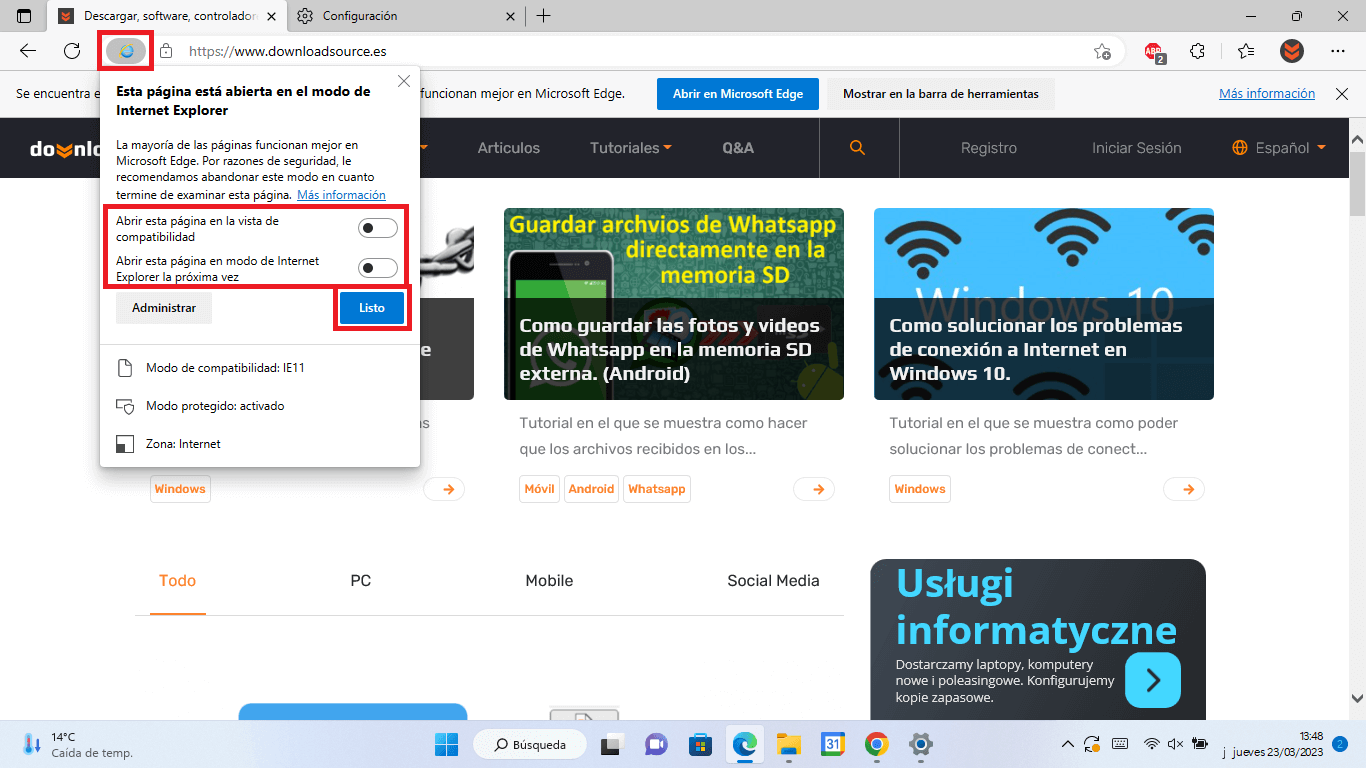Open a new tab with the plus button

(x=543, y=16)
